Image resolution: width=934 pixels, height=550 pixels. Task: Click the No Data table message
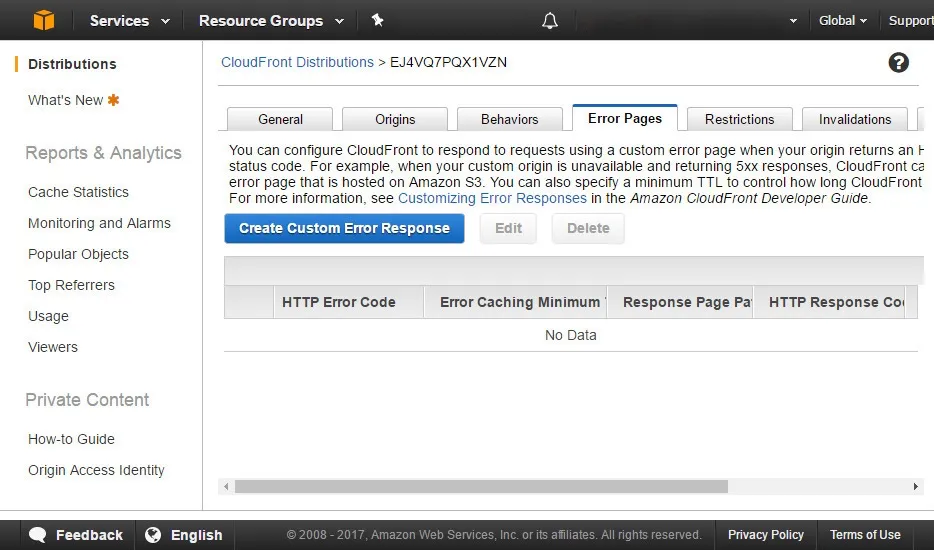click(x=571, y=335)
